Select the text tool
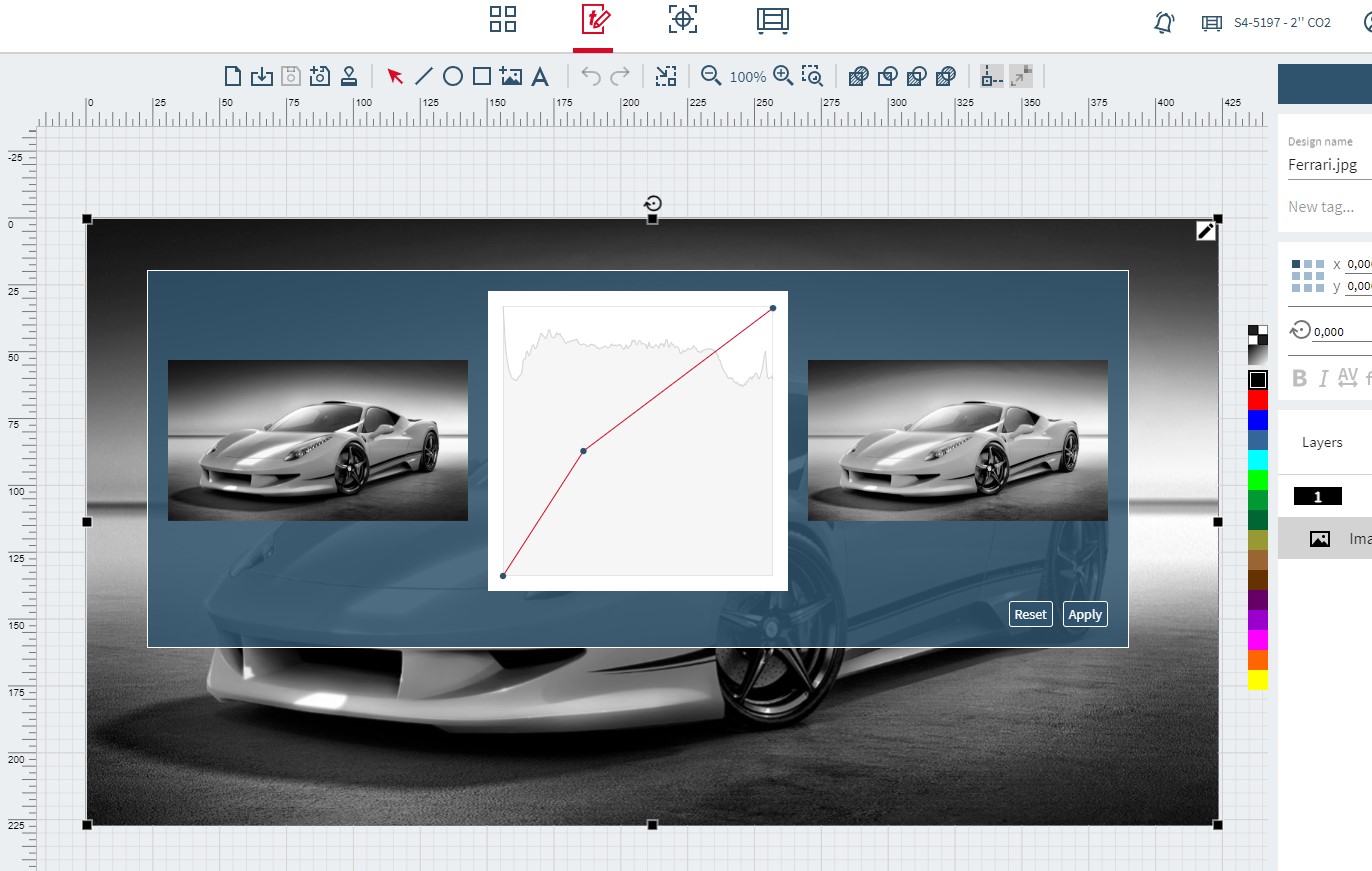 (x=540, y=76)
